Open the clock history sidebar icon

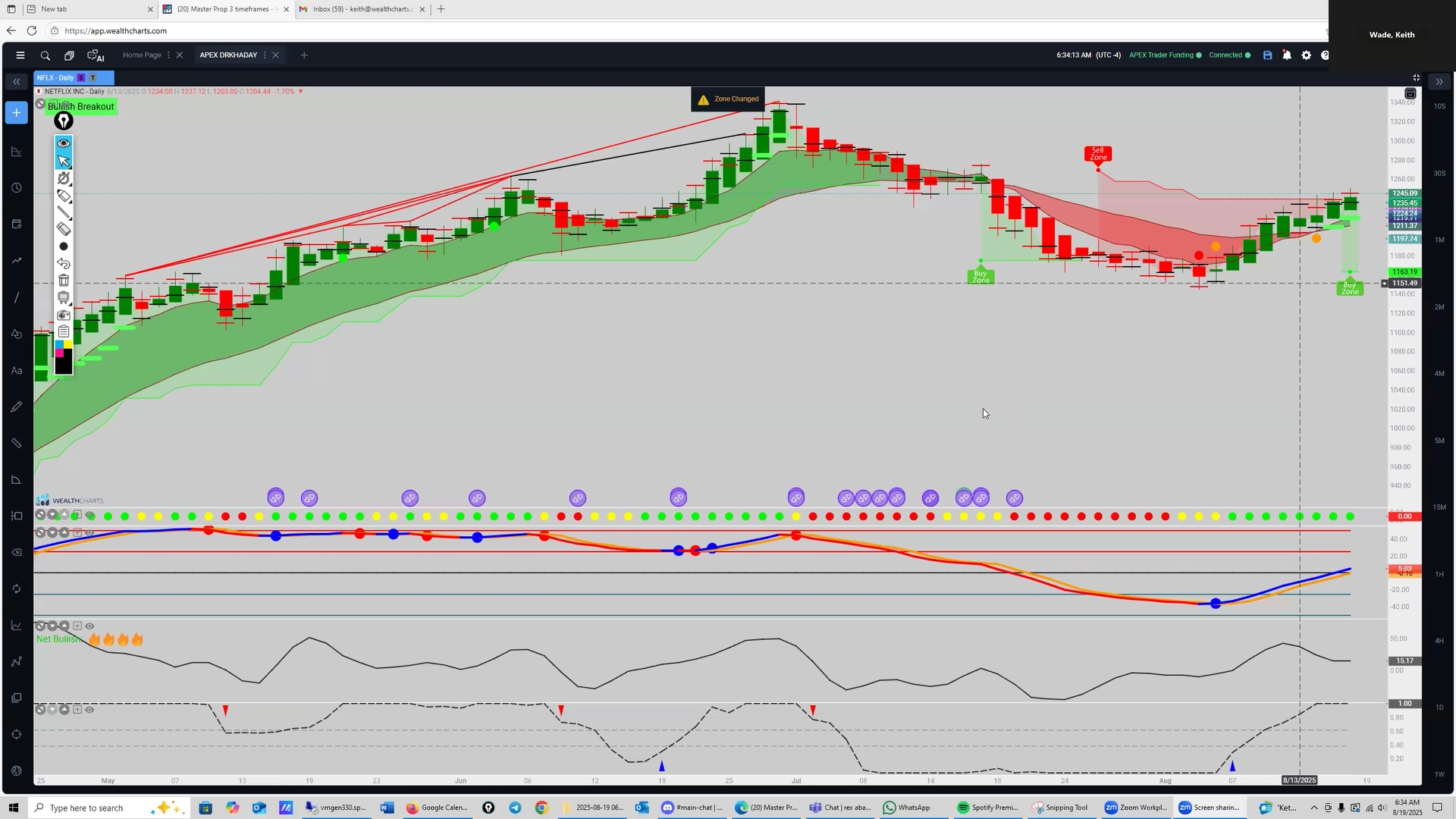pos(16,188)
